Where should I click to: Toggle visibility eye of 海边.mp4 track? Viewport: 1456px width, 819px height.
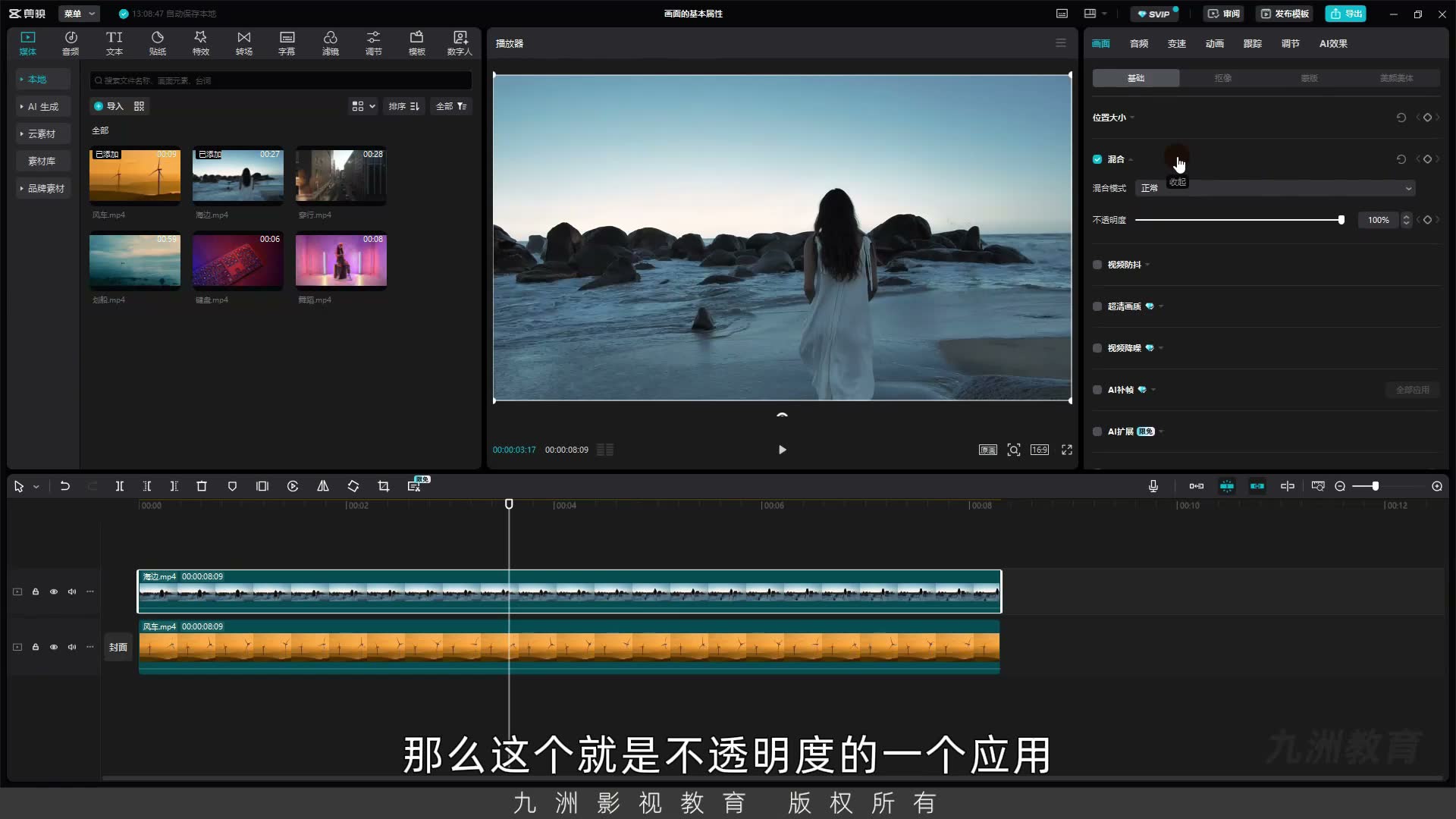54,591
